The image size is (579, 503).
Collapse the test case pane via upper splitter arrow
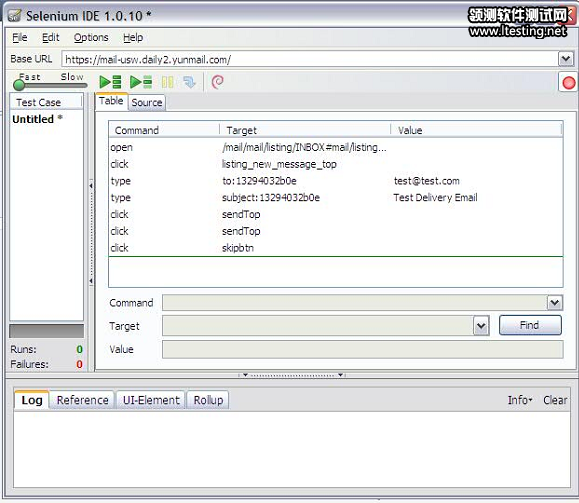pyautogui.click(x=91, y=186)
